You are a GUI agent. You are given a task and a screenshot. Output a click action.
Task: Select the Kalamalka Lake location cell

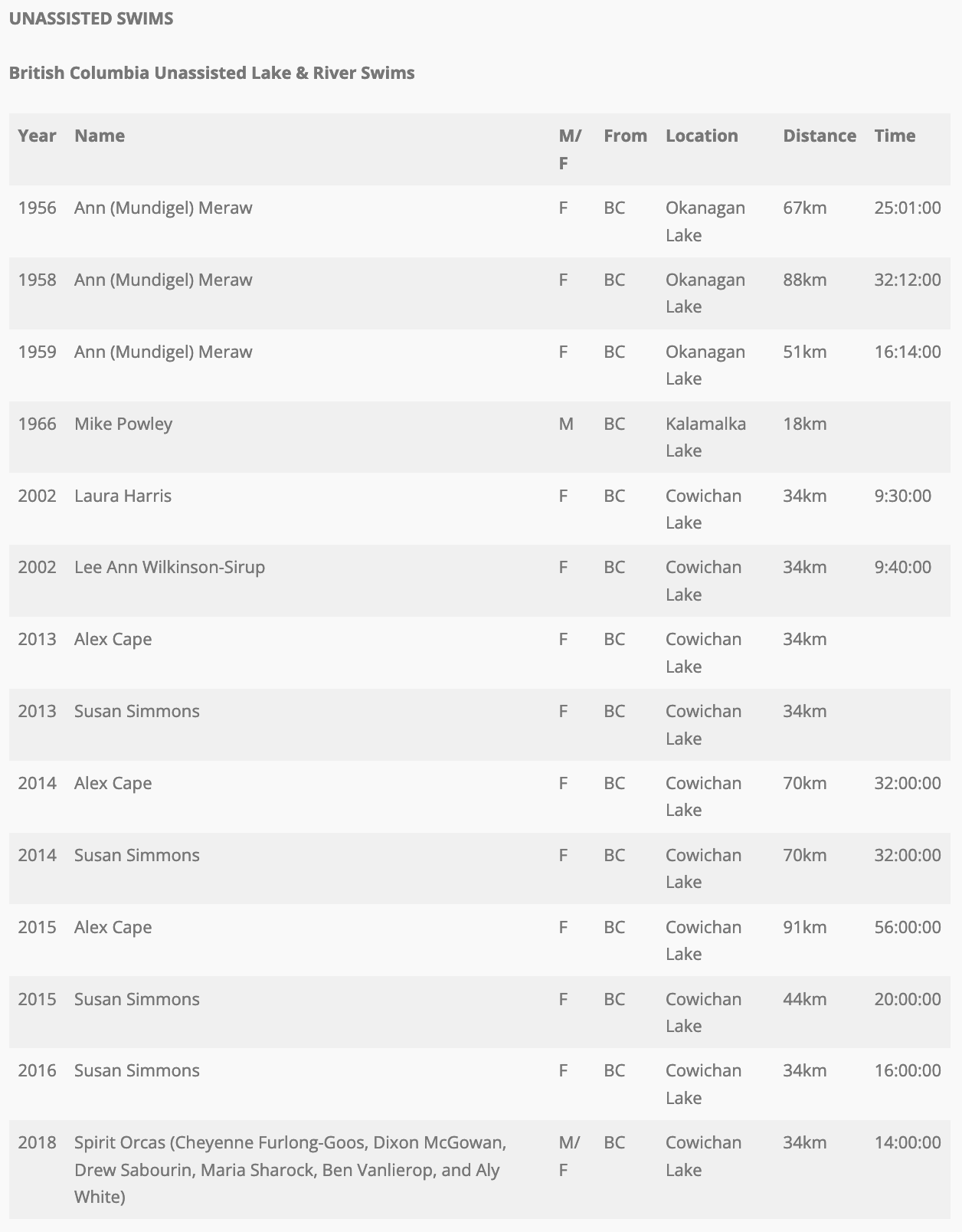point(705,437)
